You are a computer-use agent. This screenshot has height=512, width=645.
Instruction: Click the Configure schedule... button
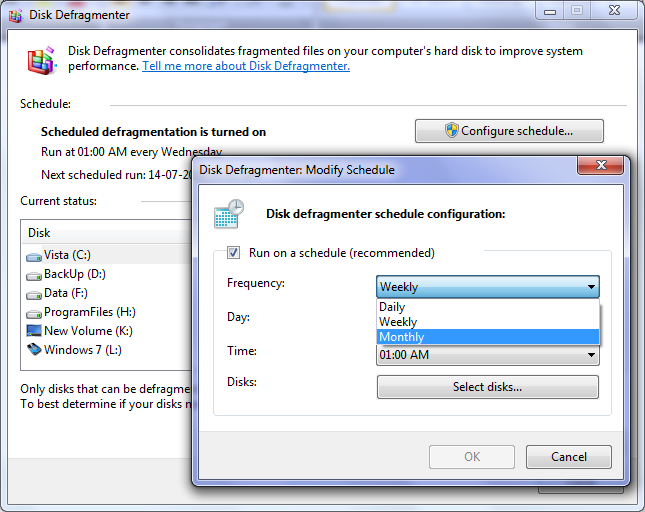[x=509, y=131]
